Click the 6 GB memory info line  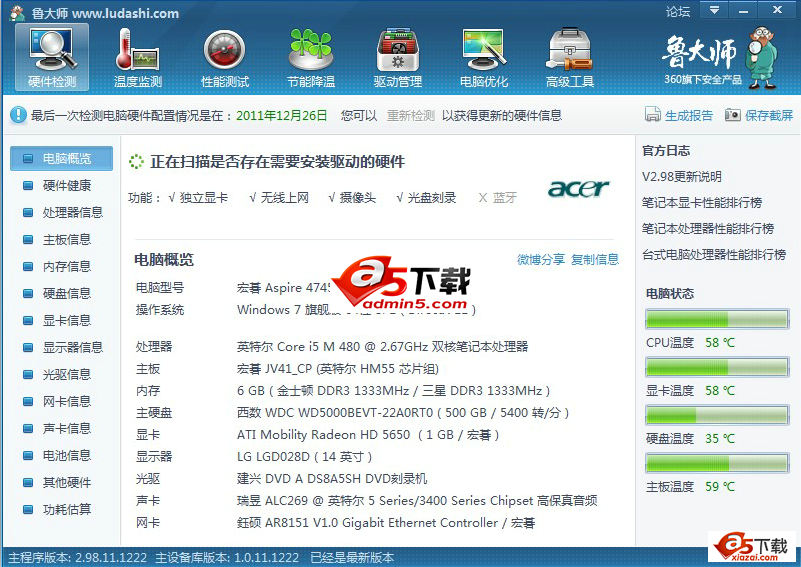coord(393,391)
